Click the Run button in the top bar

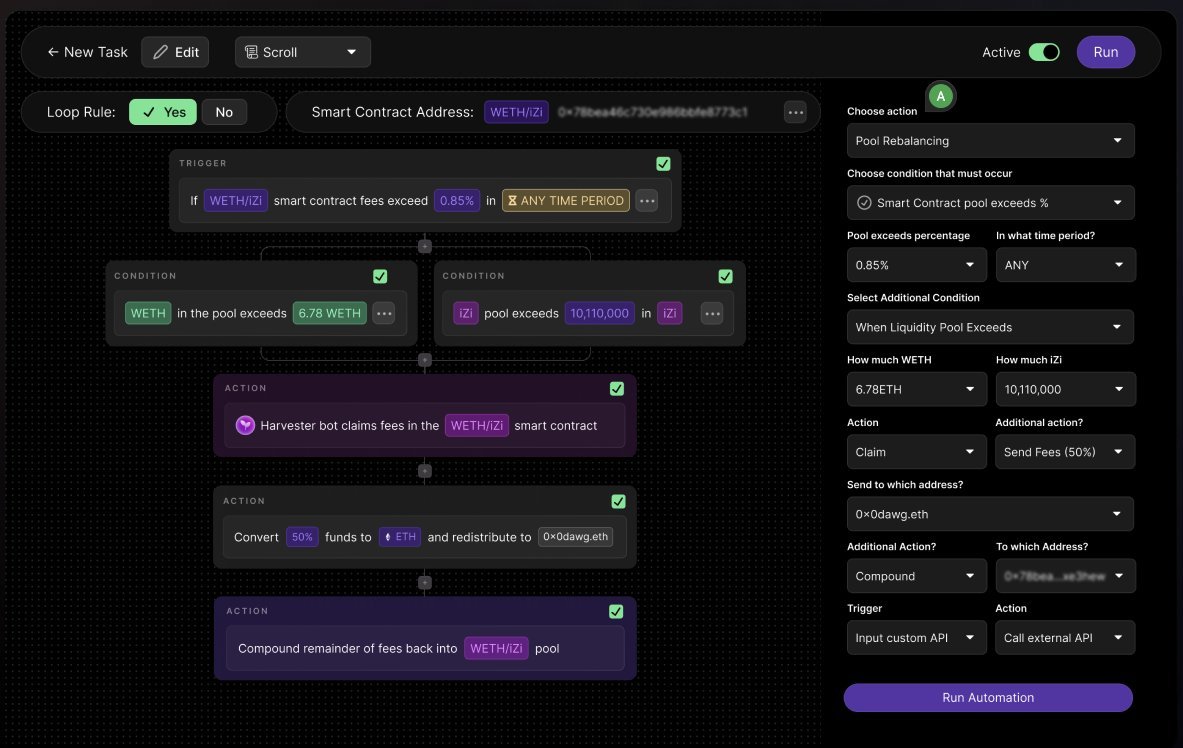click(1105, 51)
